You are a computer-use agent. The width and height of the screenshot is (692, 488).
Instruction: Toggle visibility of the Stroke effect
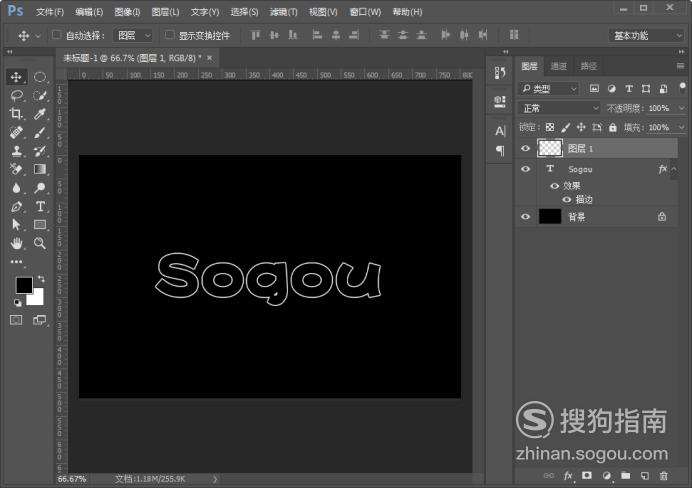567,199
